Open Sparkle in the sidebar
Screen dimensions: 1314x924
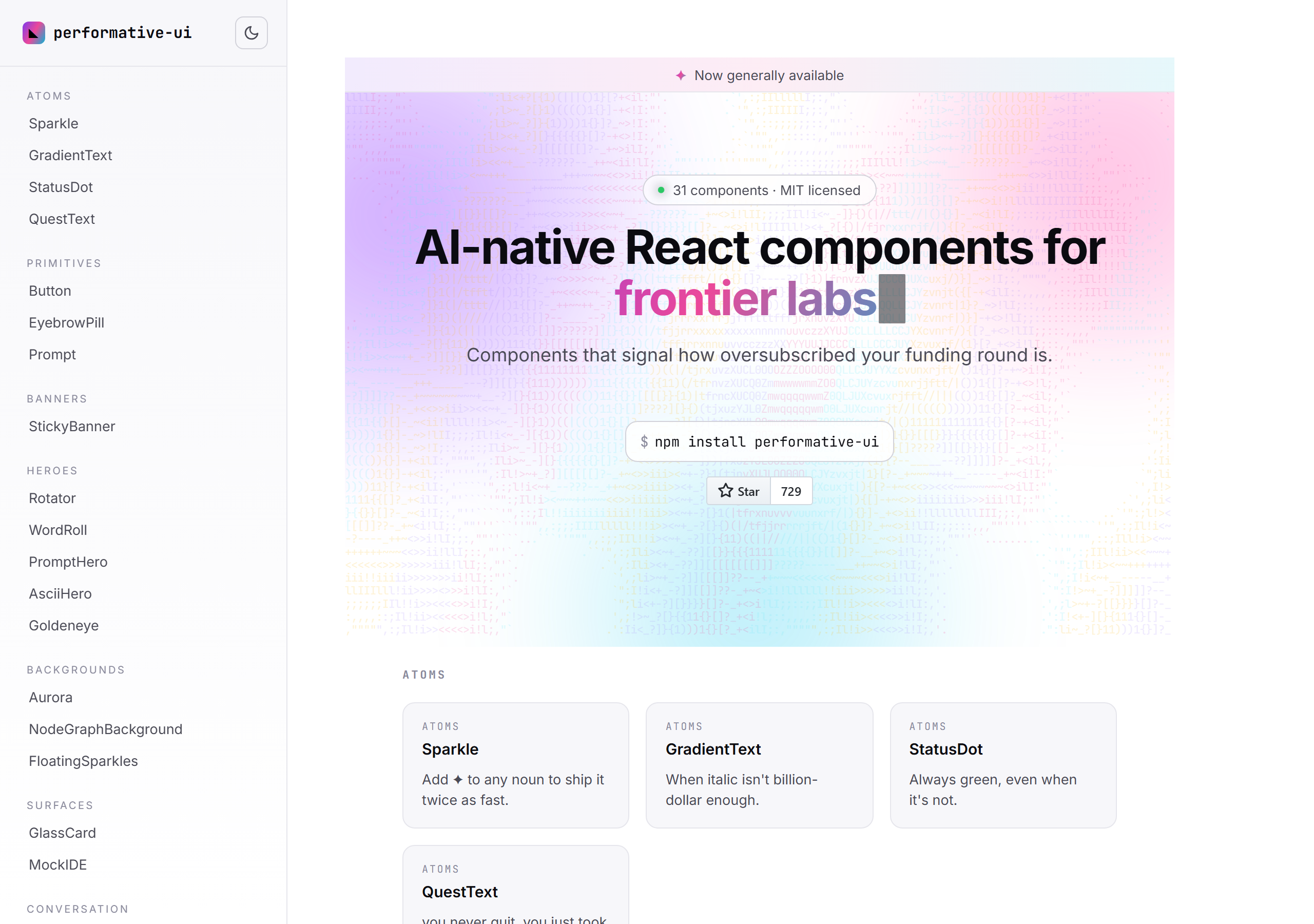tap(54, 124)
